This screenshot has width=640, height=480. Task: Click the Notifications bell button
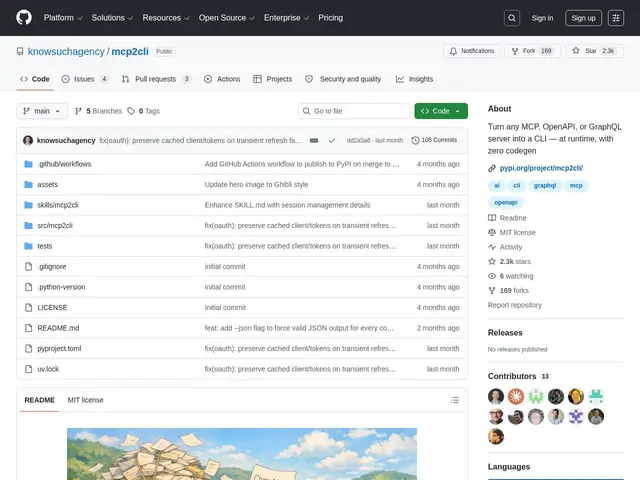[472, 51]
